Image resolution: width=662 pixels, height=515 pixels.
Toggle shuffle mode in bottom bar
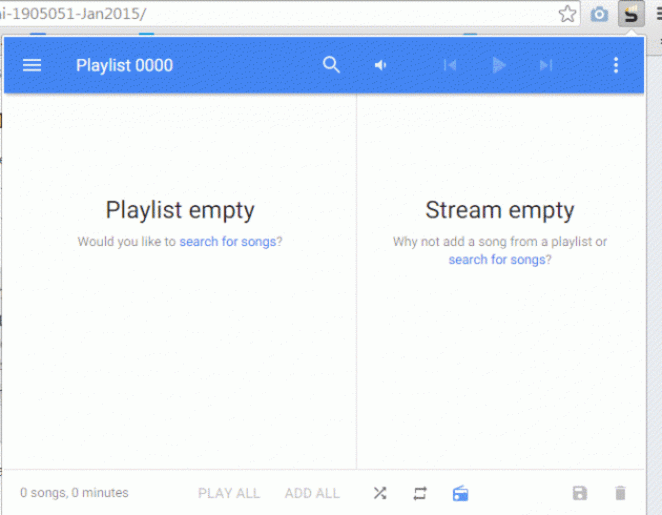(x=380, y=493)
